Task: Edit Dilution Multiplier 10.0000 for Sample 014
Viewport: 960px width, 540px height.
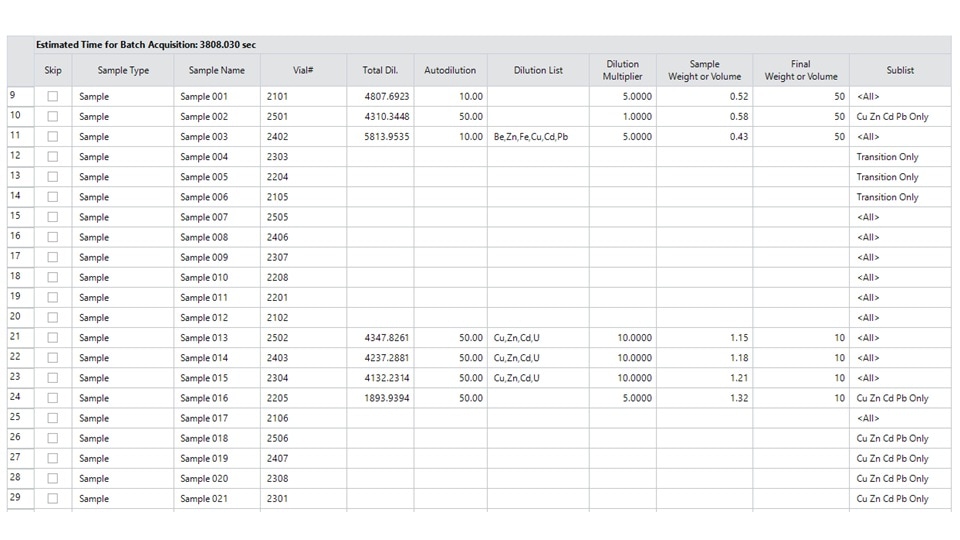Action: (x=622, y=358)
